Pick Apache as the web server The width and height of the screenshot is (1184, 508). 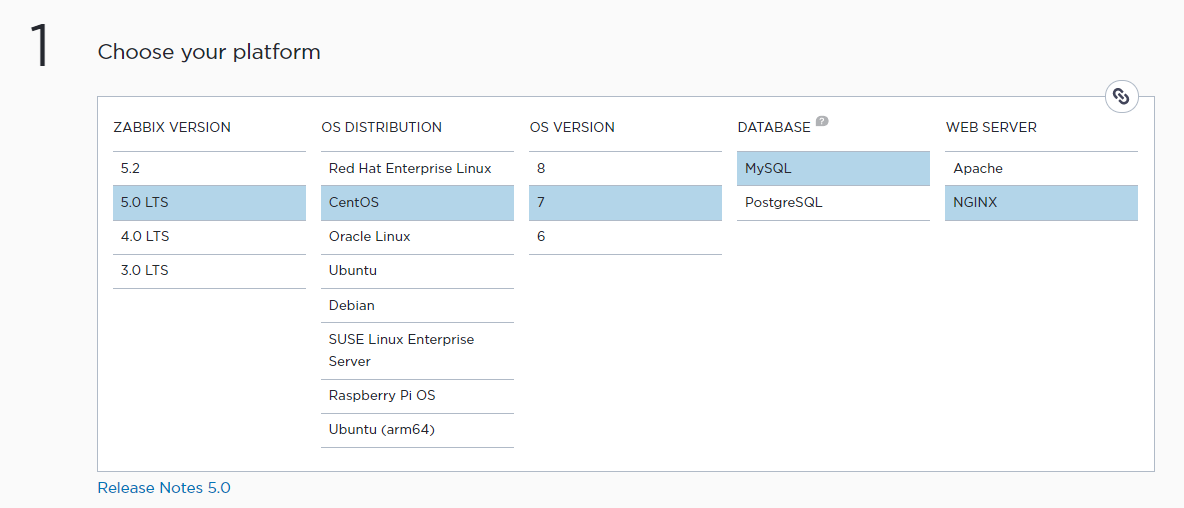coord(1041,168)
